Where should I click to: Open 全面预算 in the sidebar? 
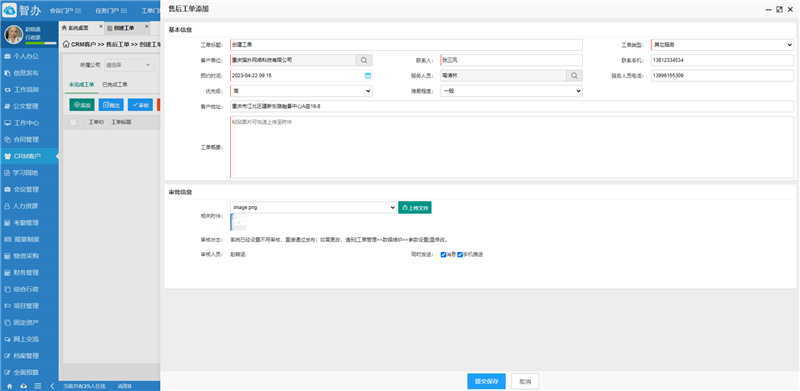point(29,372)
